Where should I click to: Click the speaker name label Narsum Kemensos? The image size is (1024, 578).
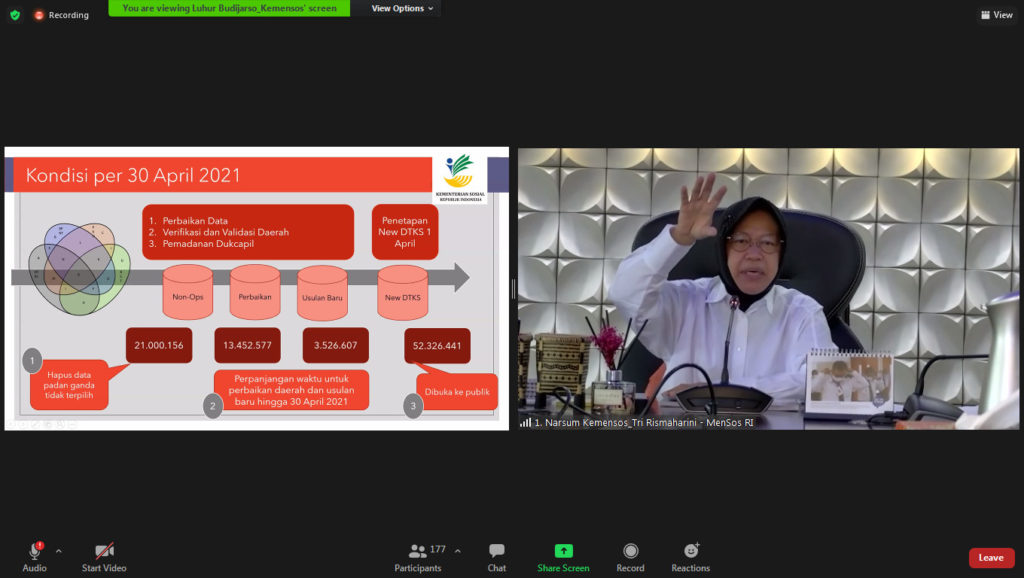644,423
